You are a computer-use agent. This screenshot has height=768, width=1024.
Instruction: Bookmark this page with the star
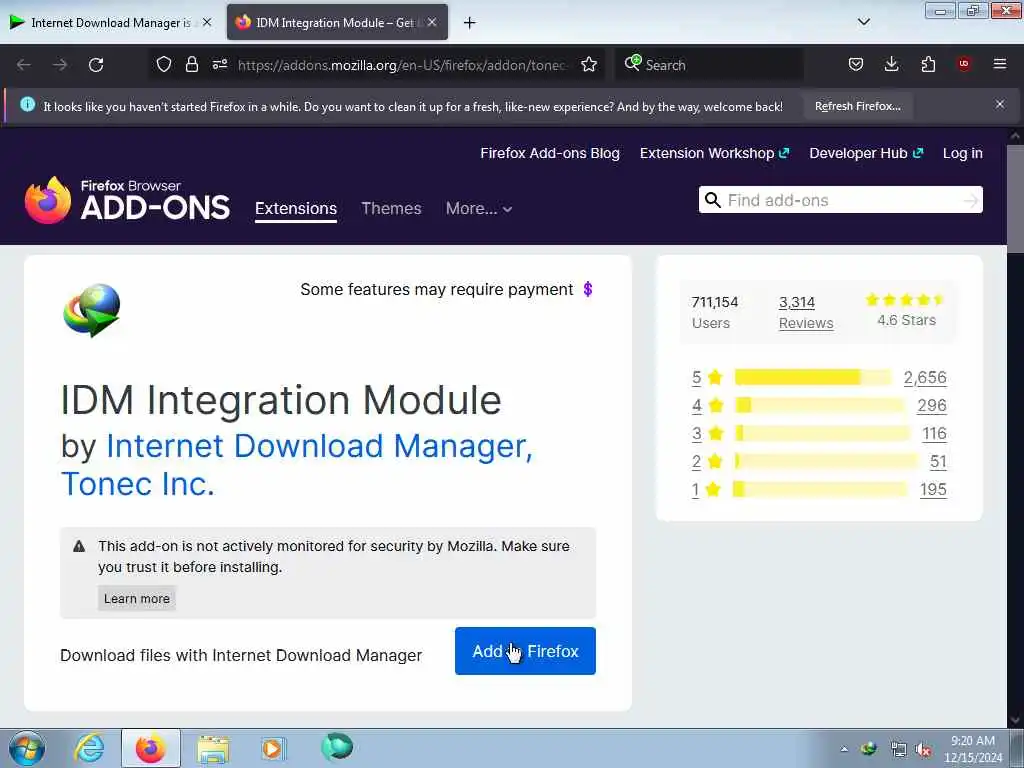pos(589,64)
